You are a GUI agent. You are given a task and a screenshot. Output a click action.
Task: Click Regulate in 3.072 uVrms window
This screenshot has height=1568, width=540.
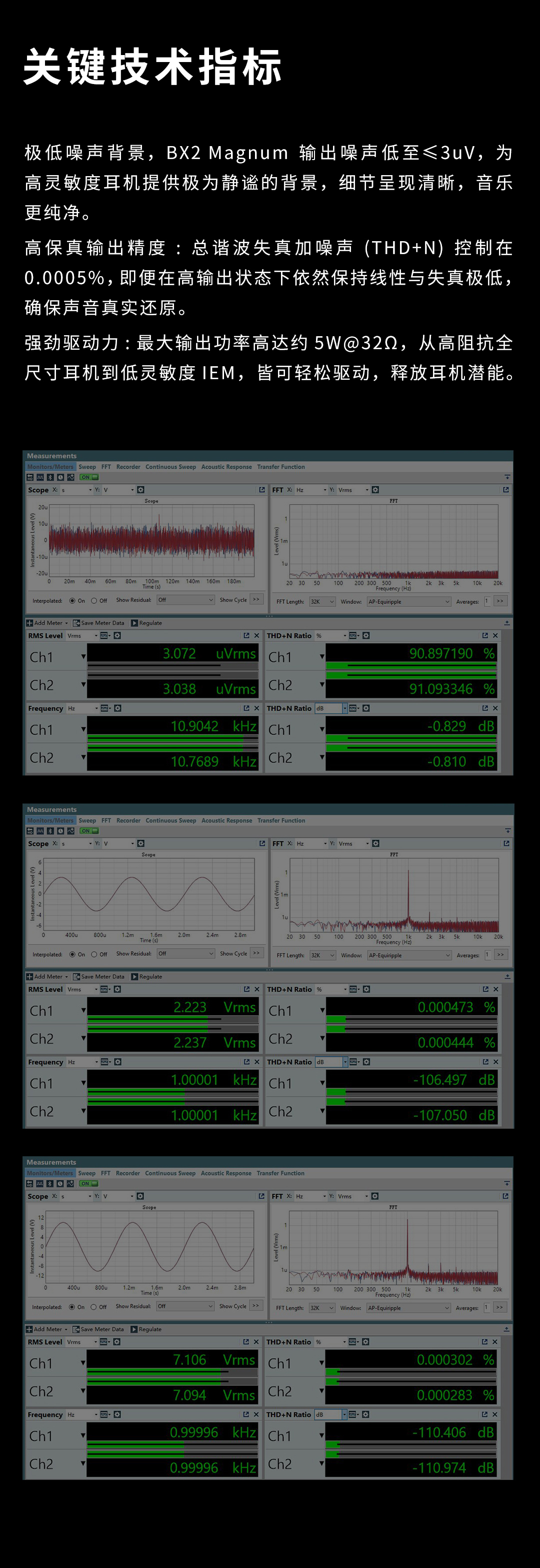pyautogui.click(x=146, y=623)
